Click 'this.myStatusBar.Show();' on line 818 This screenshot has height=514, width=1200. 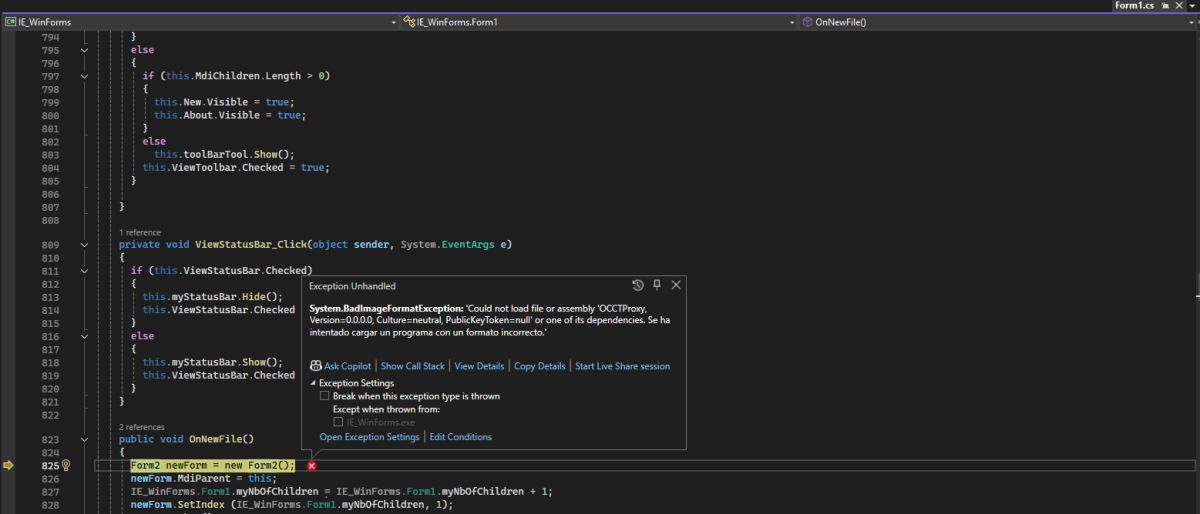212,362
